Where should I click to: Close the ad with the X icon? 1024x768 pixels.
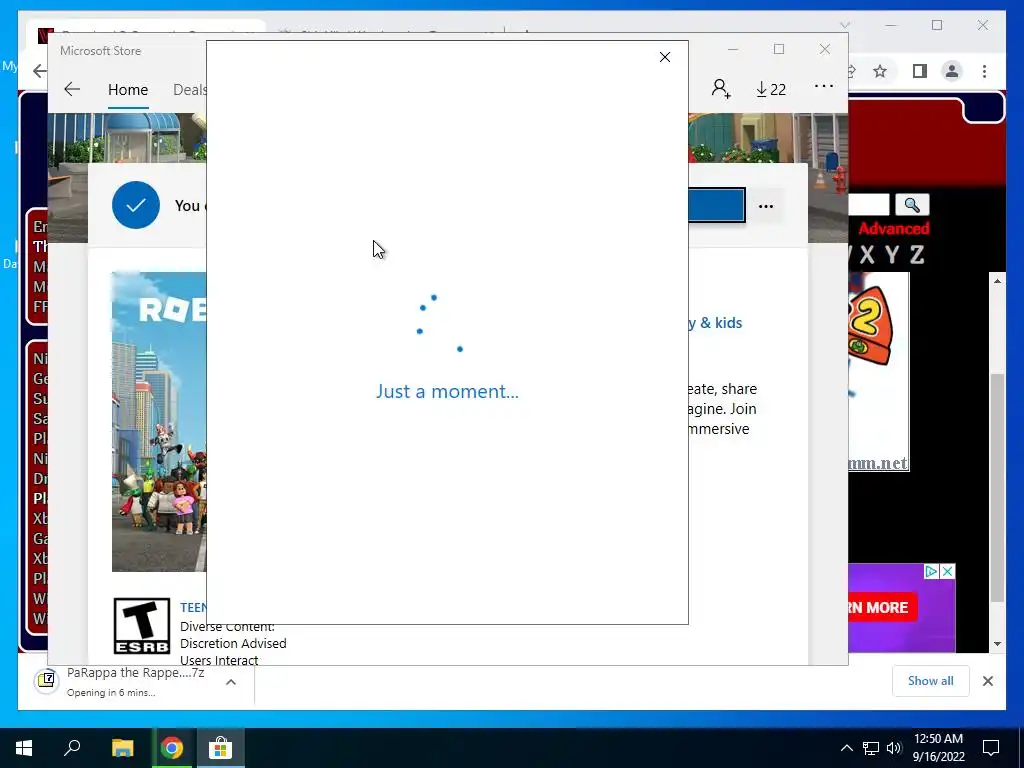coord(948,571)
